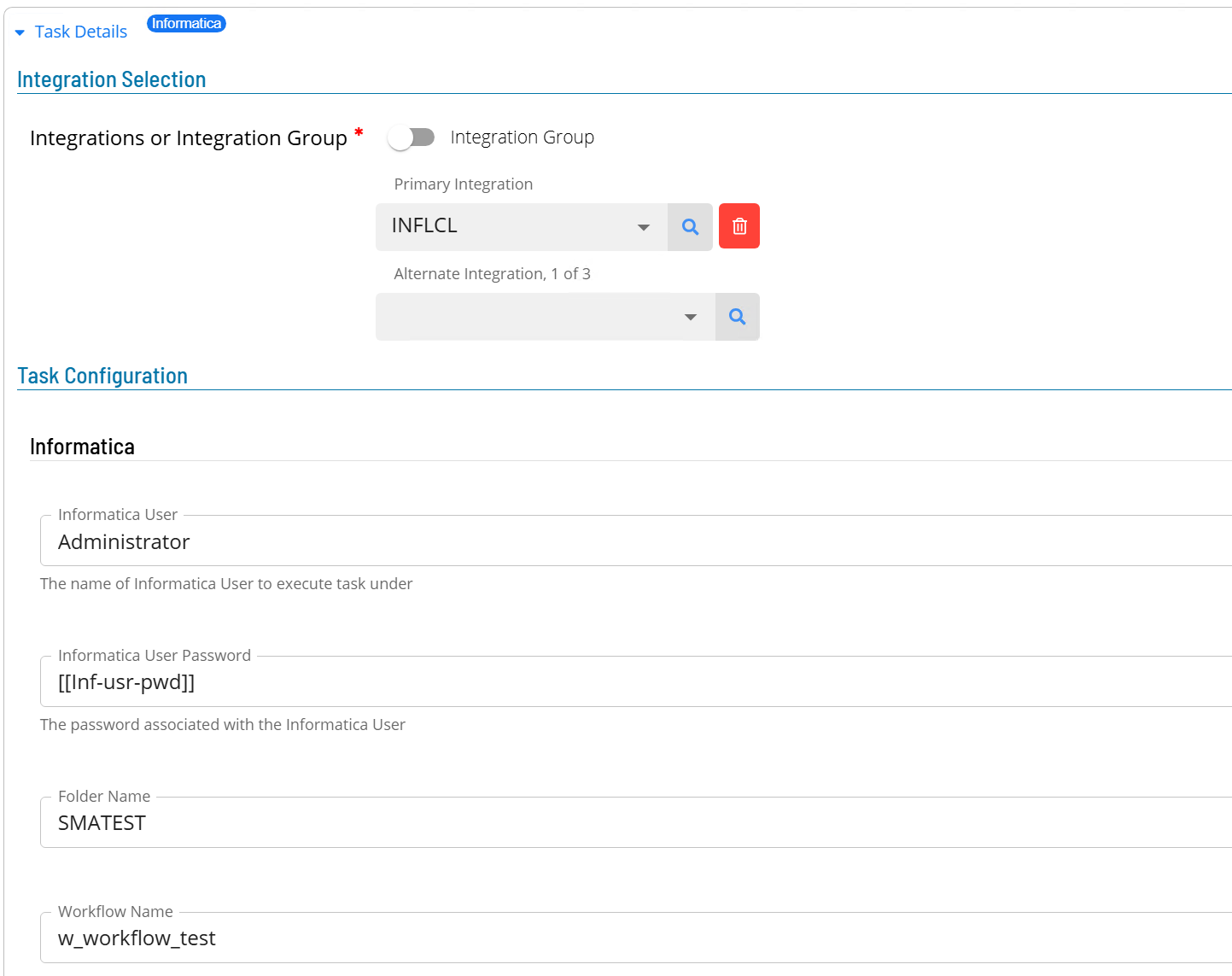1232x976 pixels.
Task: Click the Informatica badge
Action: [x=186, y=24]
